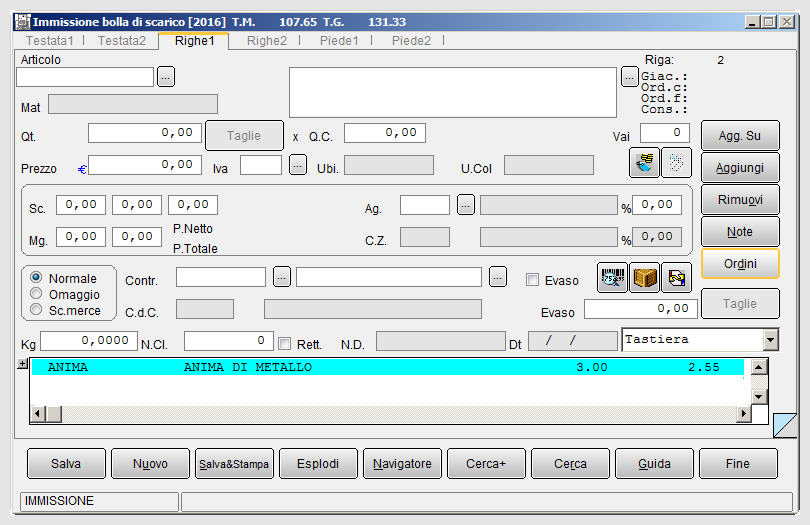Viewport: 810px width, 525px height.
Task: Open the Navigatore button
Action: [x=402, y=464]
